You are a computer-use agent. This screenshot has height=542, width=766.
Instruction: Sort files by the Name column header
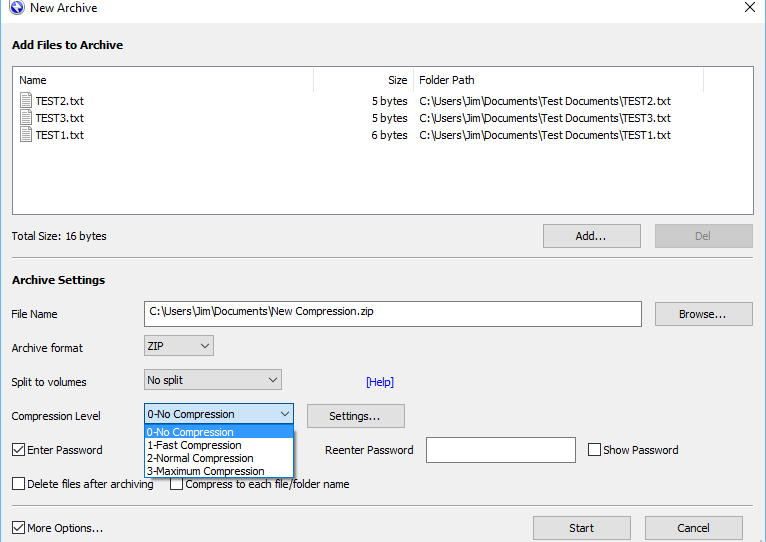point(164,80)
